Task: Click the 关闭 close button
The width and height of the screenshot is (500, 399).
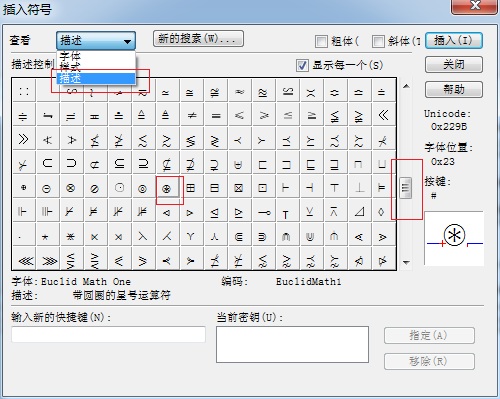Action: click(x=454, y=64)
